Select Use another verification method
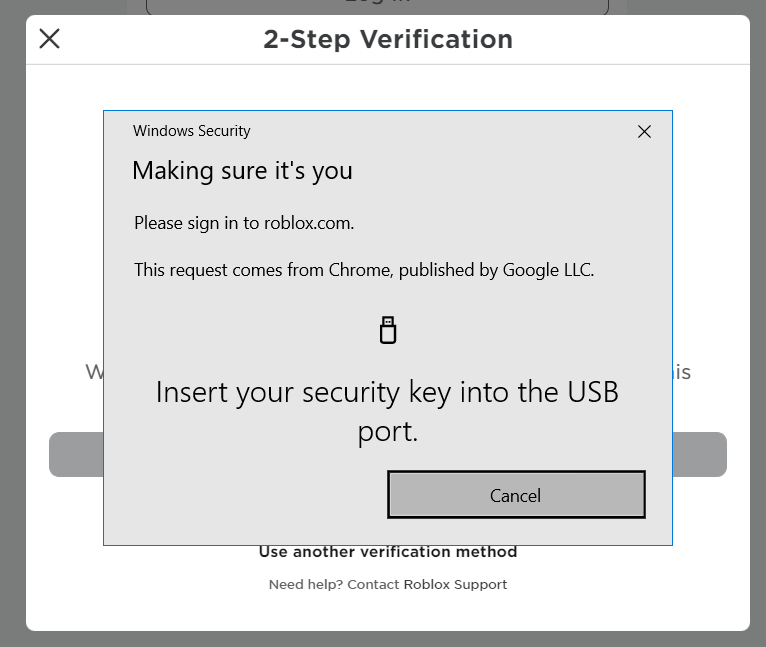The image size is (766, 647). pos(388,552)
